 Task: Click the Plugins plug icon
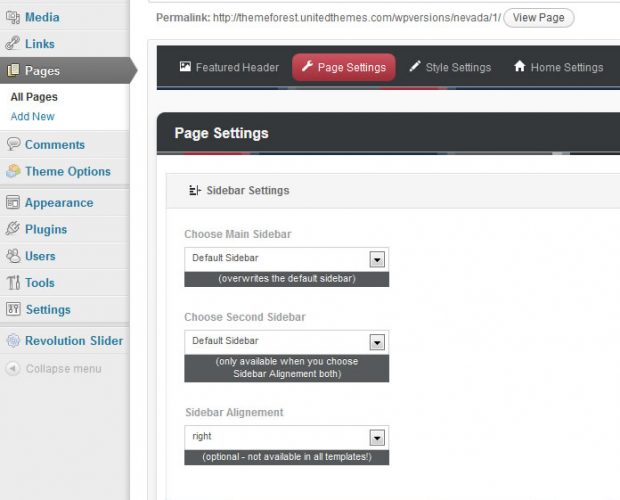[12, 229]
